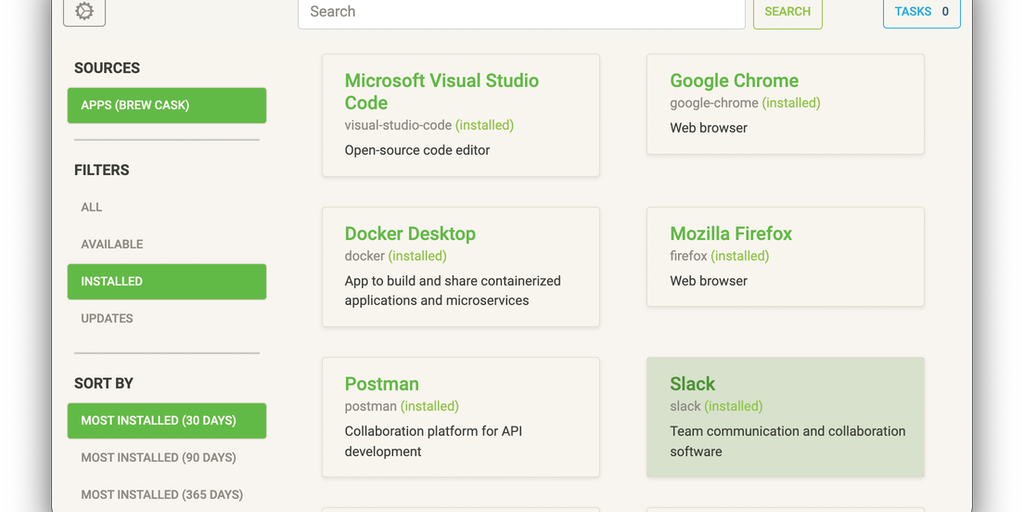This screenshot has height=512, width=1024.
Task: Open the settings gear icon
Action: point(84,12)
